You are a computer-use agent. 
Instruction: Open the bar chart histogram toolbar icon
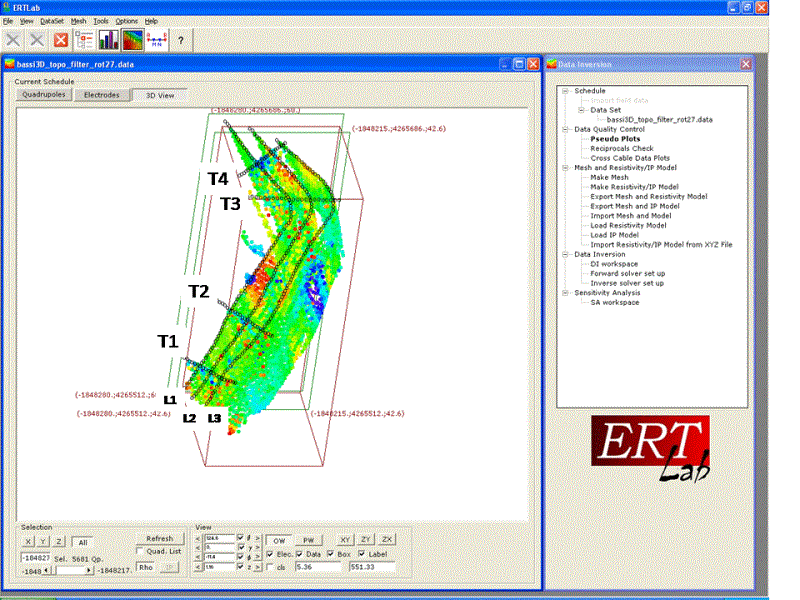tap(108, 40)
